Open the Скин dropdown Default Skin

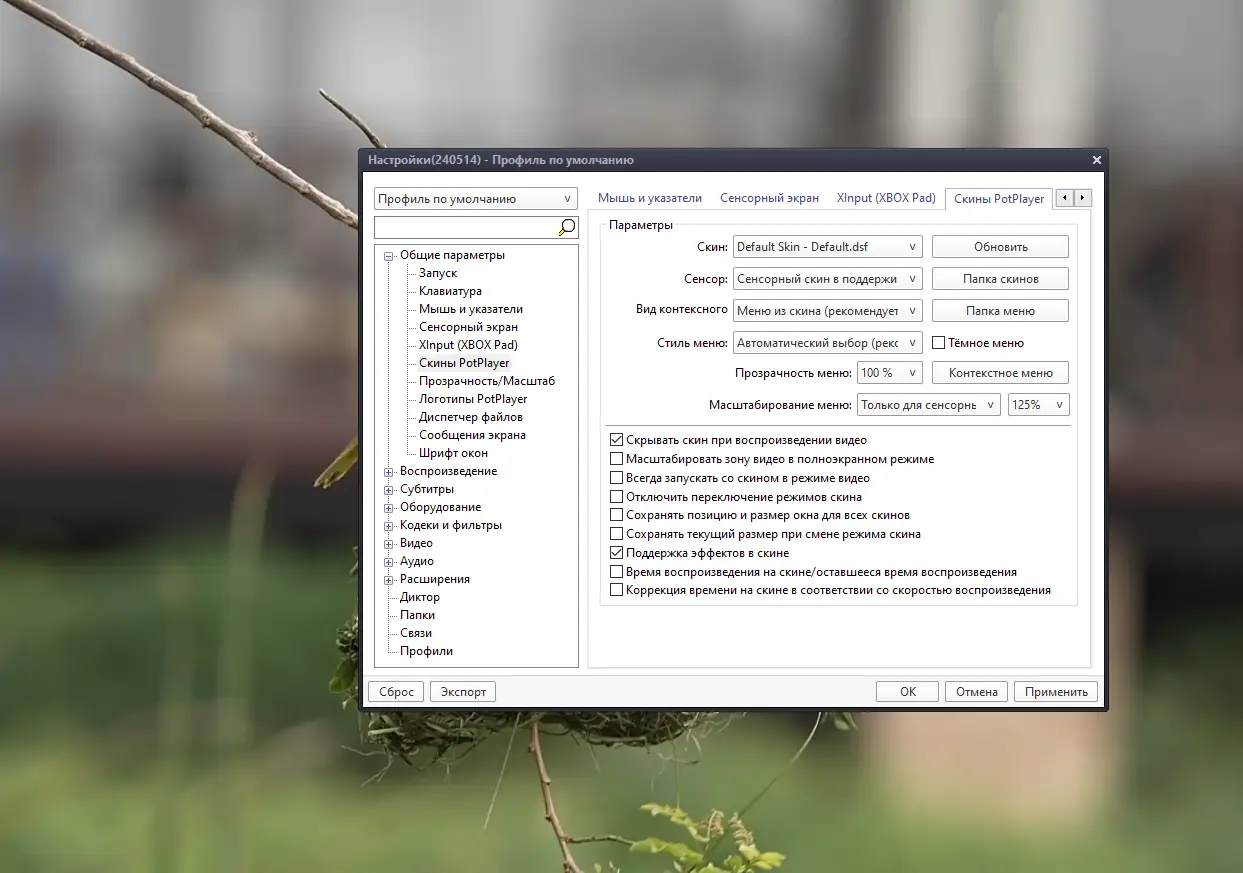click(828, 247)
